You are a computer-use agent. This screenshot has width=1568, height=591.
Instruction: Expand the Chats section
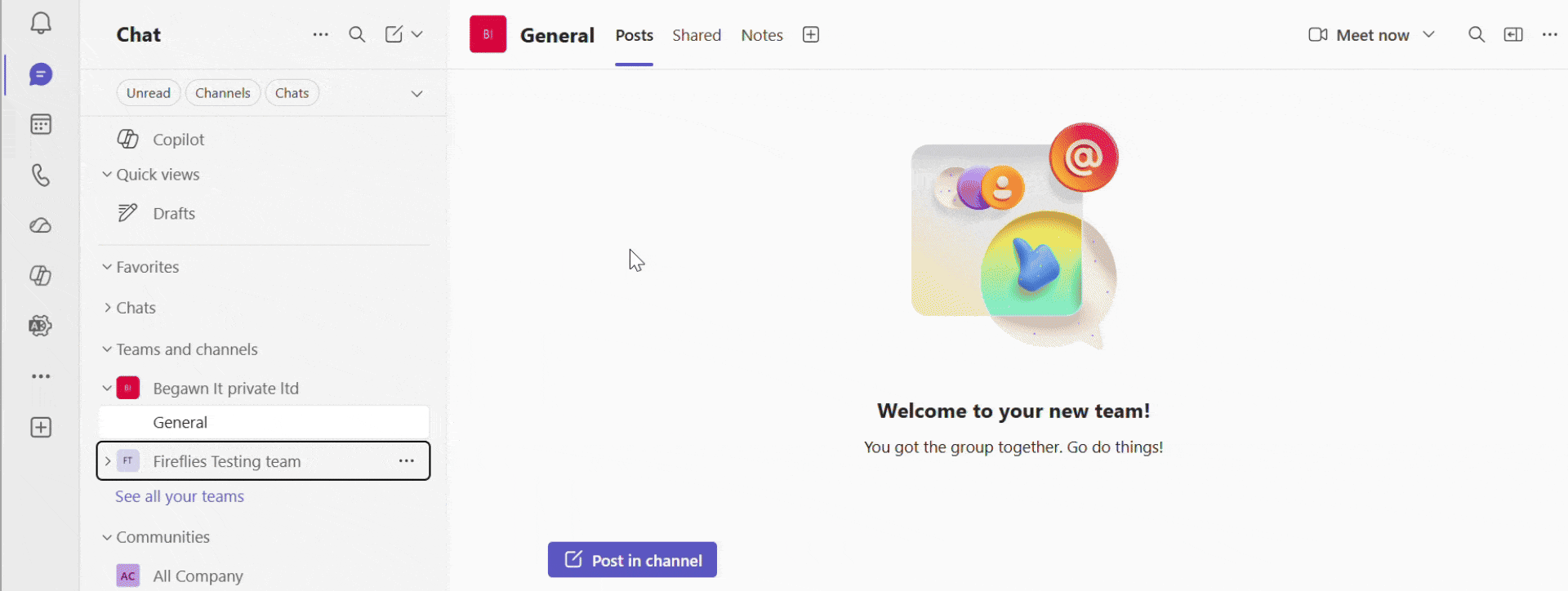[107, 308]
